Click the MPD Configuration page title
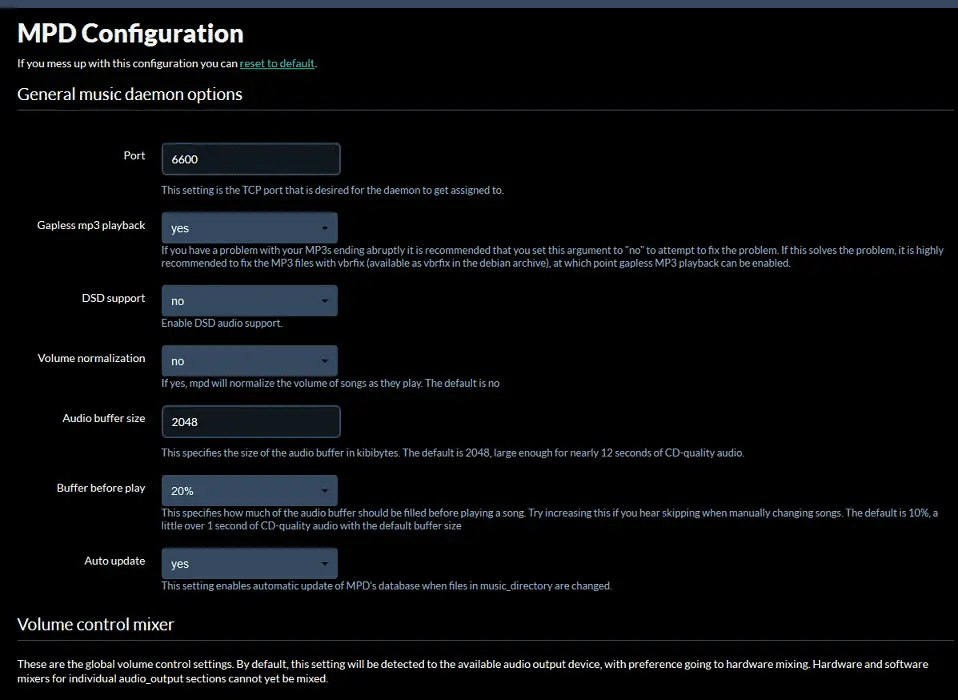This screenshot has width=958, height=700. click(130, 34)
